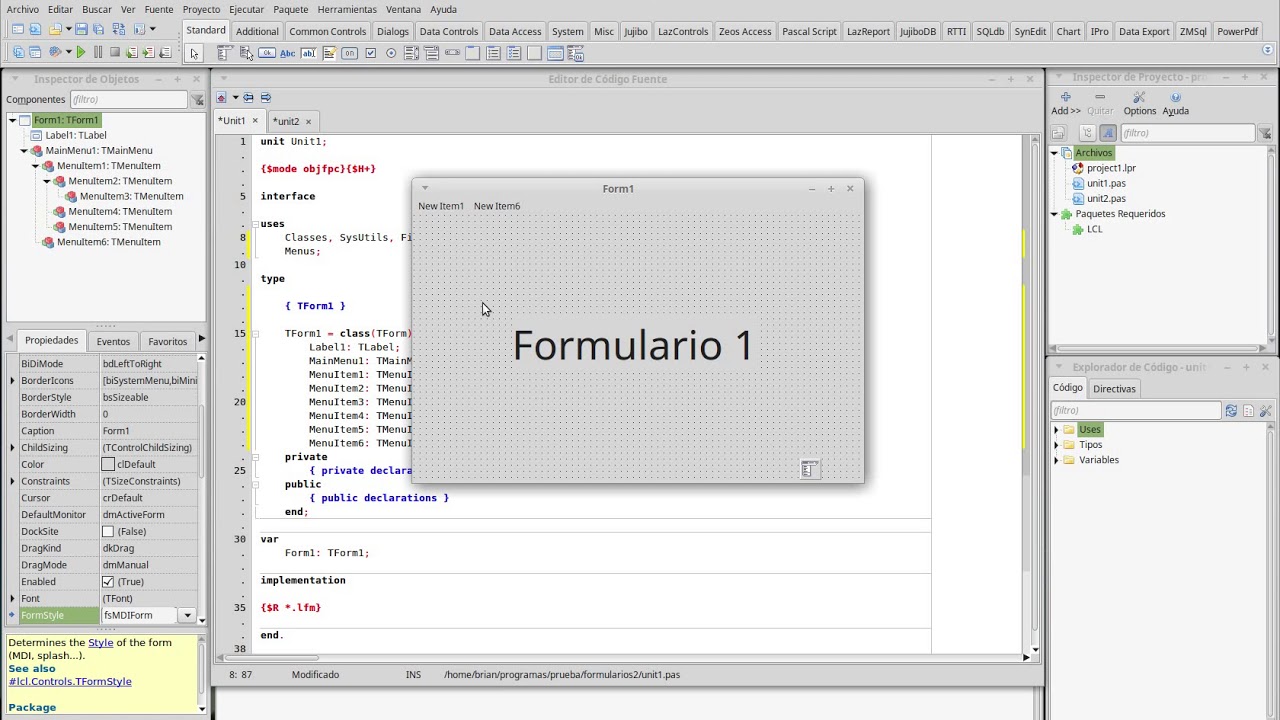1280x720 pixels.
Task: Select the TMemo palette icon
Action: [x=329, y=53]
